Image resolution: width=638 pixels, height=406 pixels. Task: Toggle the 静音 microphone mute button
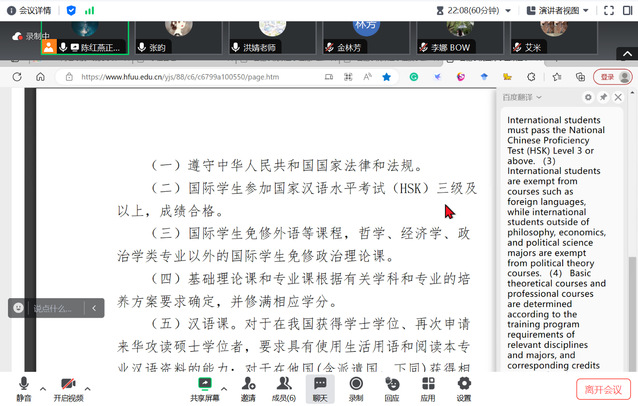[x=23, y=383]
